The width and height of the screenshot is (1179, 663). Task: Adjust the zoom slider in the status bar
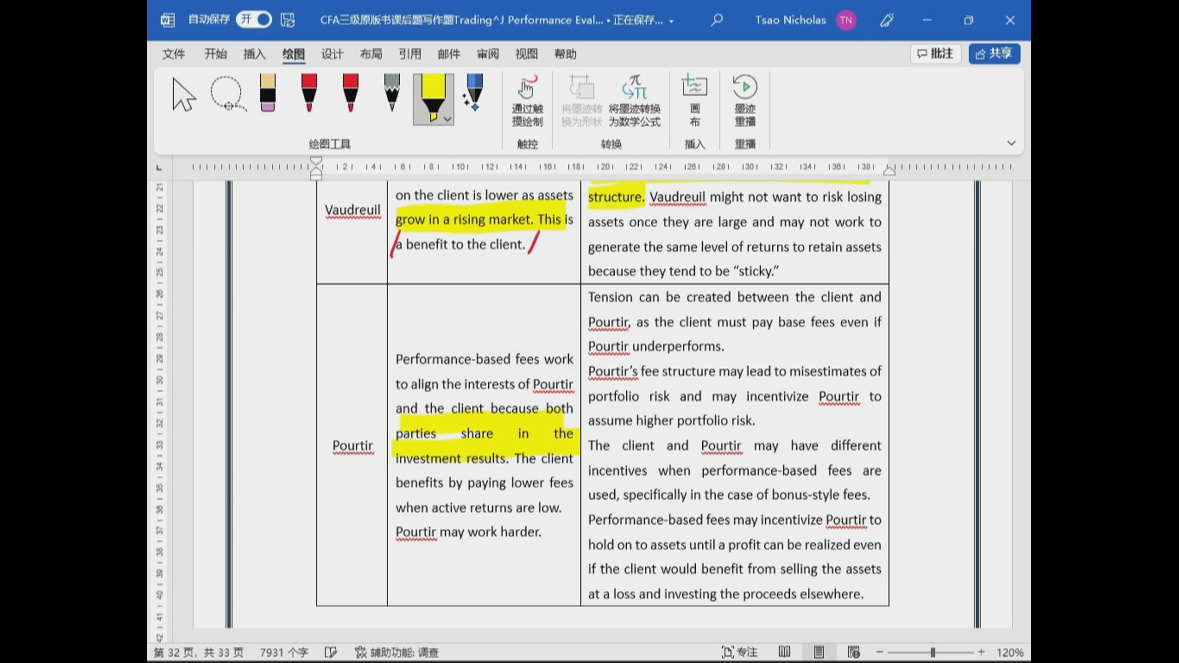[x=932, y=652]
